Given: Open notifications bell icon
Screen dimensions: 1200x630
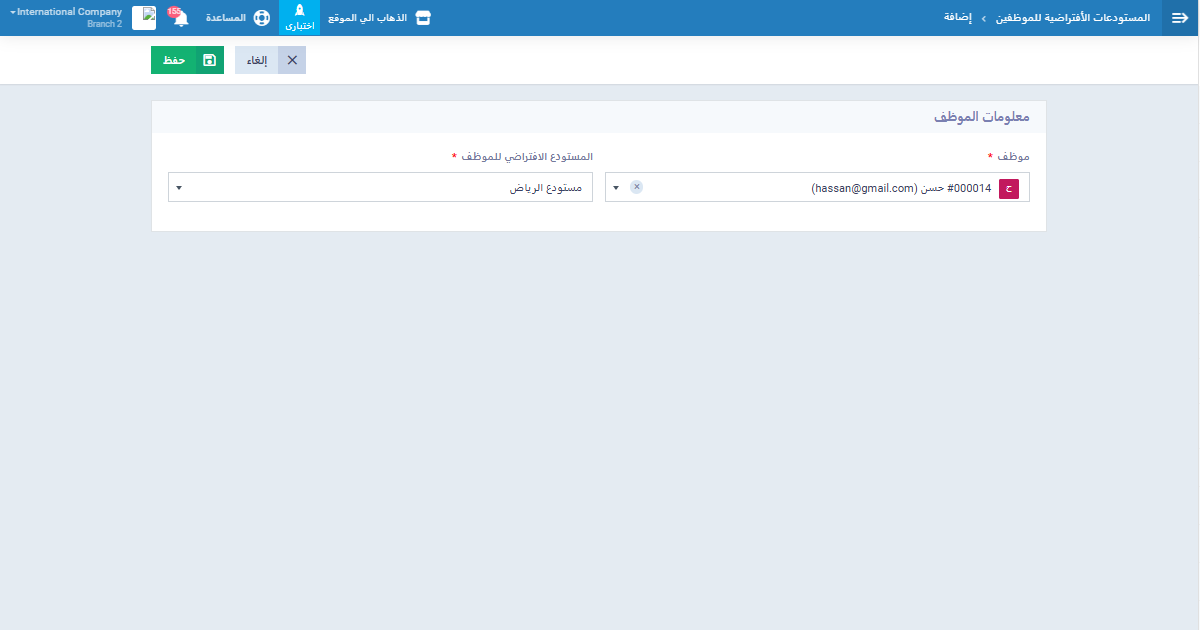Looking at the screenshot, I should click(181, 19).
